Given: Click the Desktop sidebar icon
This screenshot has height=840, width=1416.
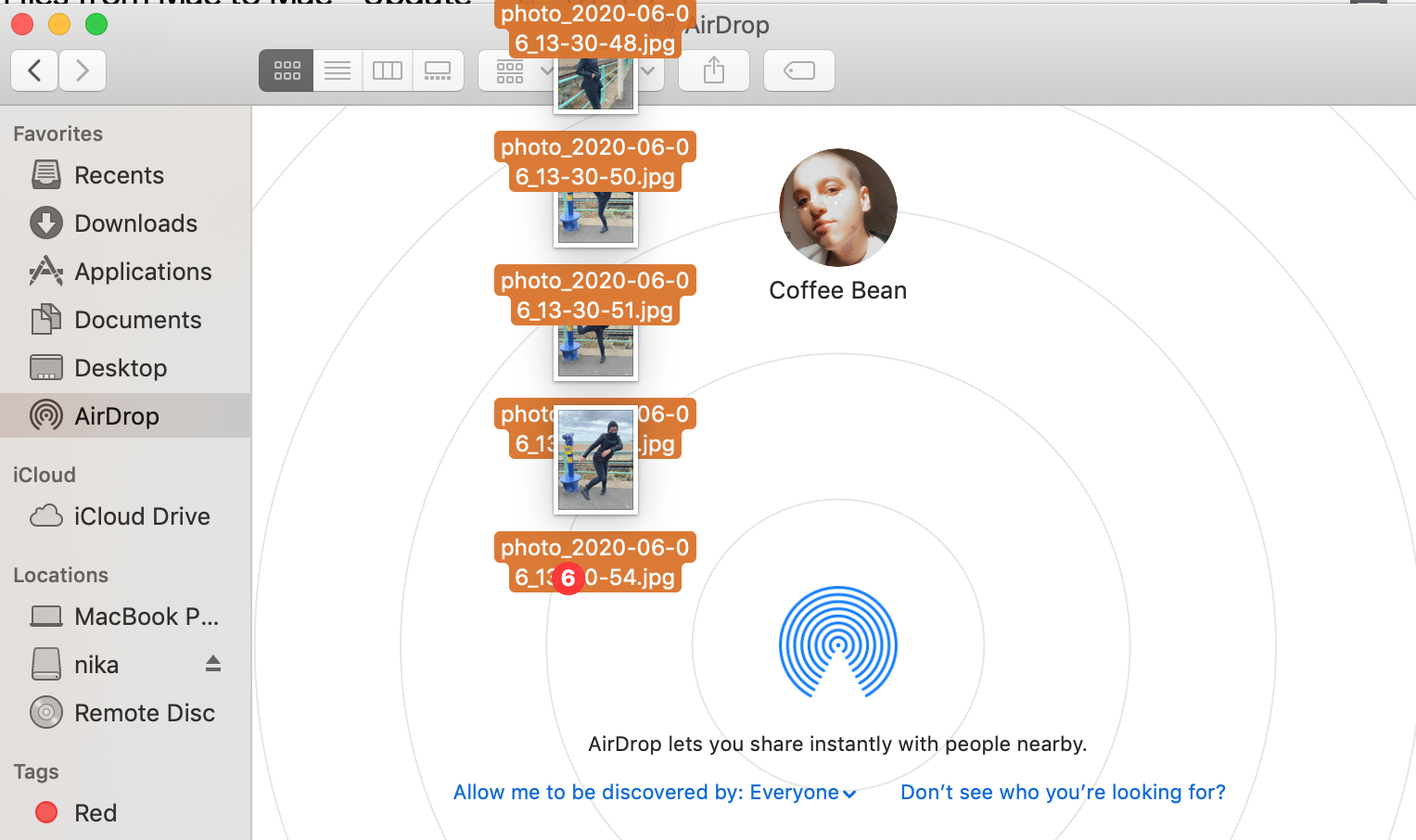Looking at the screenshot, I should (46, 368).
